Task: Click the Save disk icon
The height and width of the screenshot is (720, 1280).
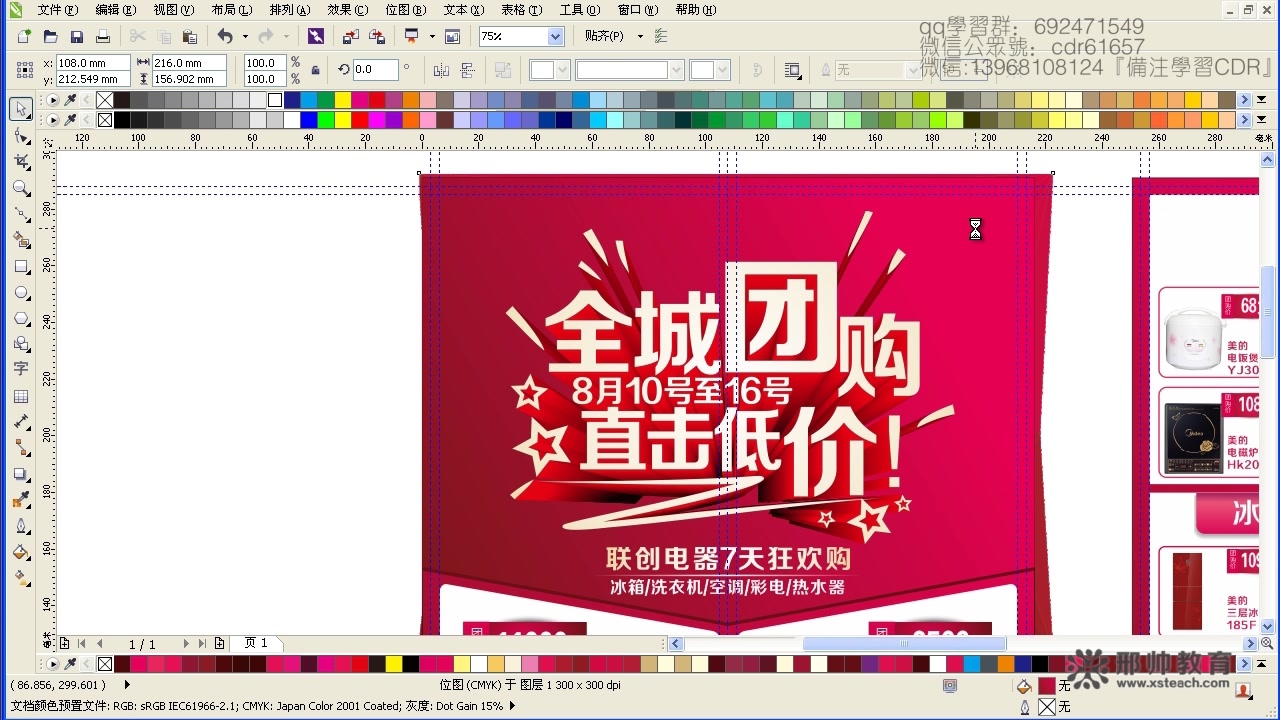Action: click(x=76, y=36)
